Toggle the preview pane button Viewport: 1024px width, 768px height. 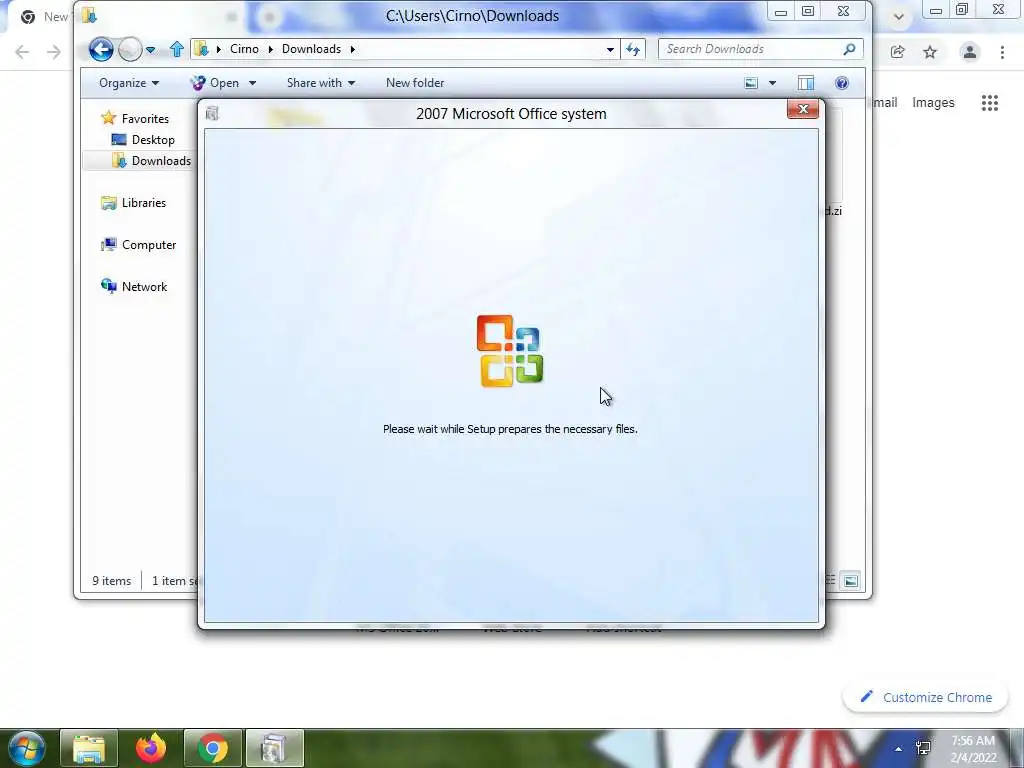(x=806, y=83)
